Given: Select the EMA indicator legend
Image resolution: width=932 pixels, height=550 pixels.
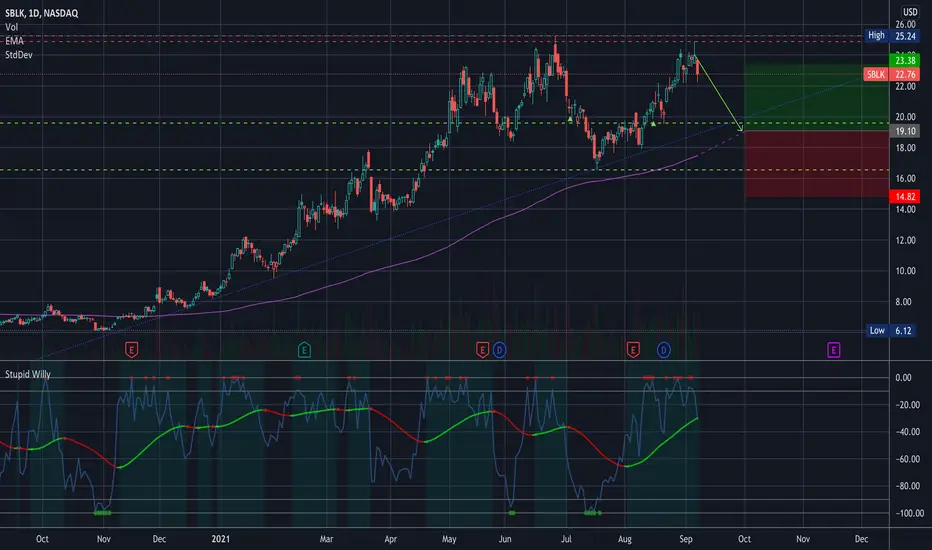Looking at the screenshot, I should coord(14,40).
